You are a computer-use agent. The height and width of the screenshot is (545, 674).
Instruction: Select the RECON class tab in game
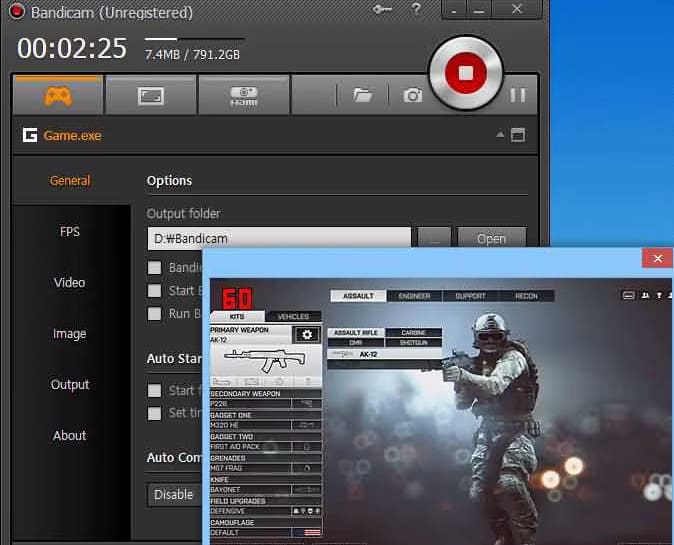(526, 296)
